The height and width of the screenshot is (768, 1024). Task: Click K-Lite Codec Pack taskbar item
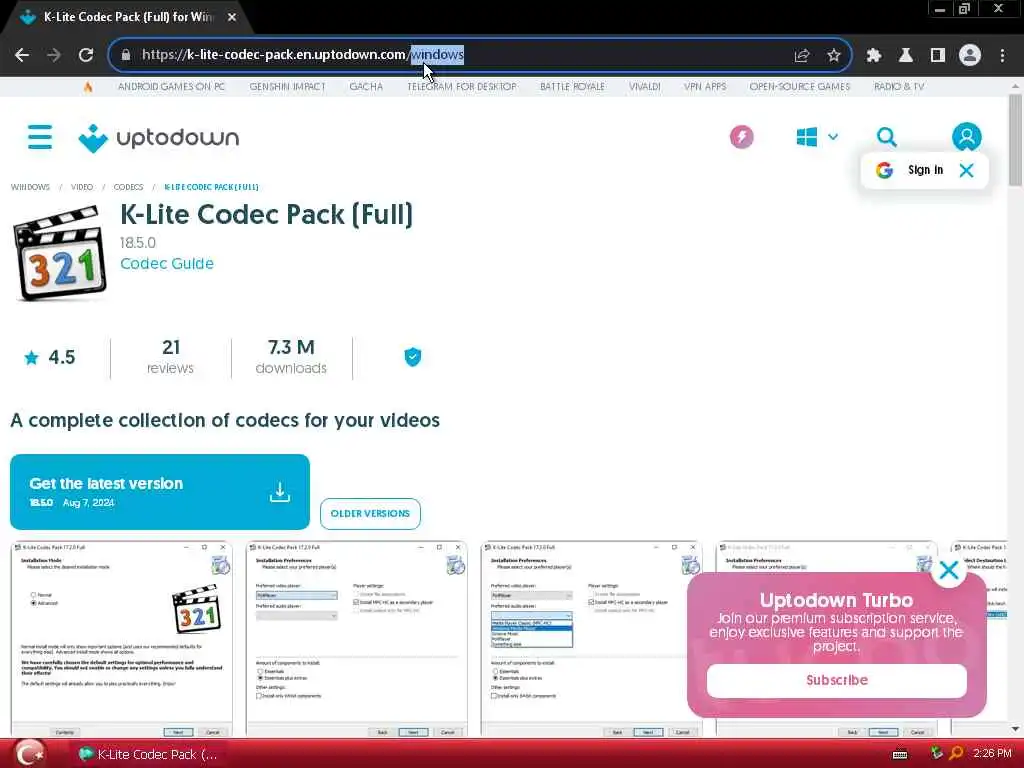(x=148, y=754)
